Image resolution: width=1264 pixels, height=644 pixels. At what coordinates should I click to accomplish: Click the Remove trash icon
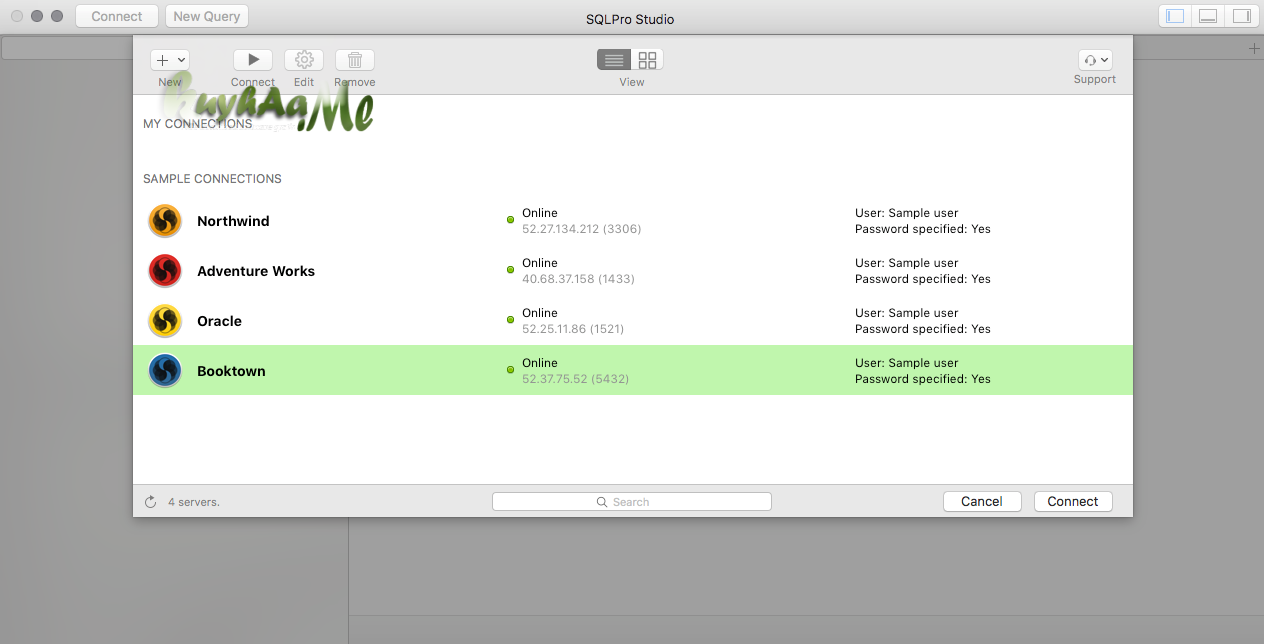355,60
